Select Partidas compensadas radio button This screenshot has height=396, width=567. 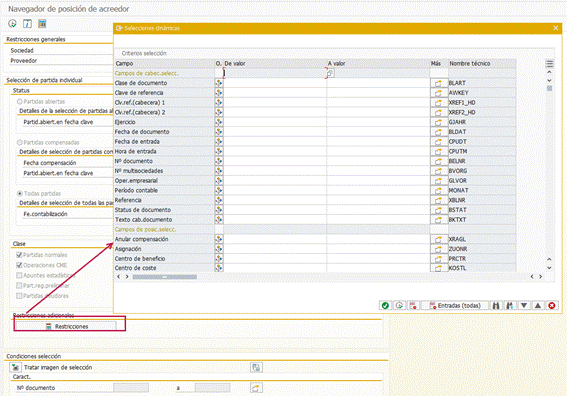click(20, 142)
